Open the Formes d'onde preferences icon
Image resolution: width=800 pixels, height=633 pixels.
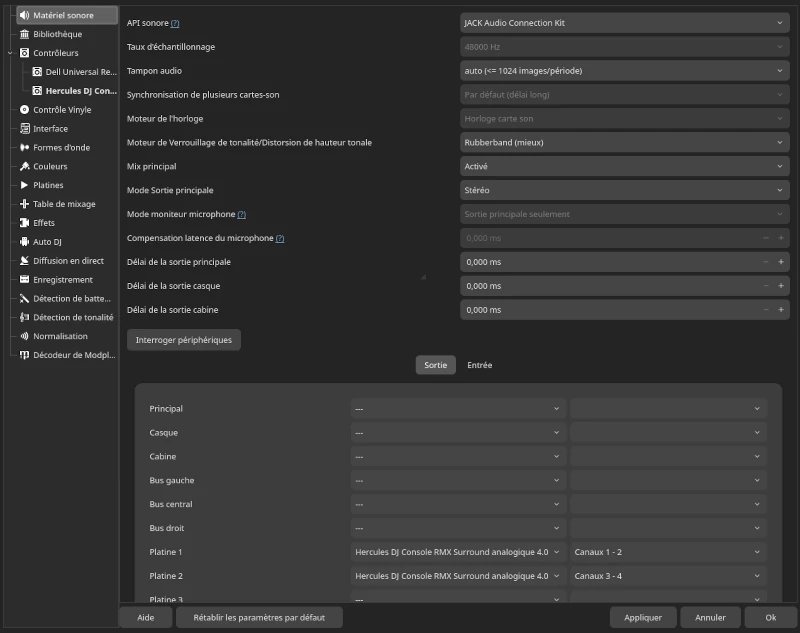click(24, 147)
